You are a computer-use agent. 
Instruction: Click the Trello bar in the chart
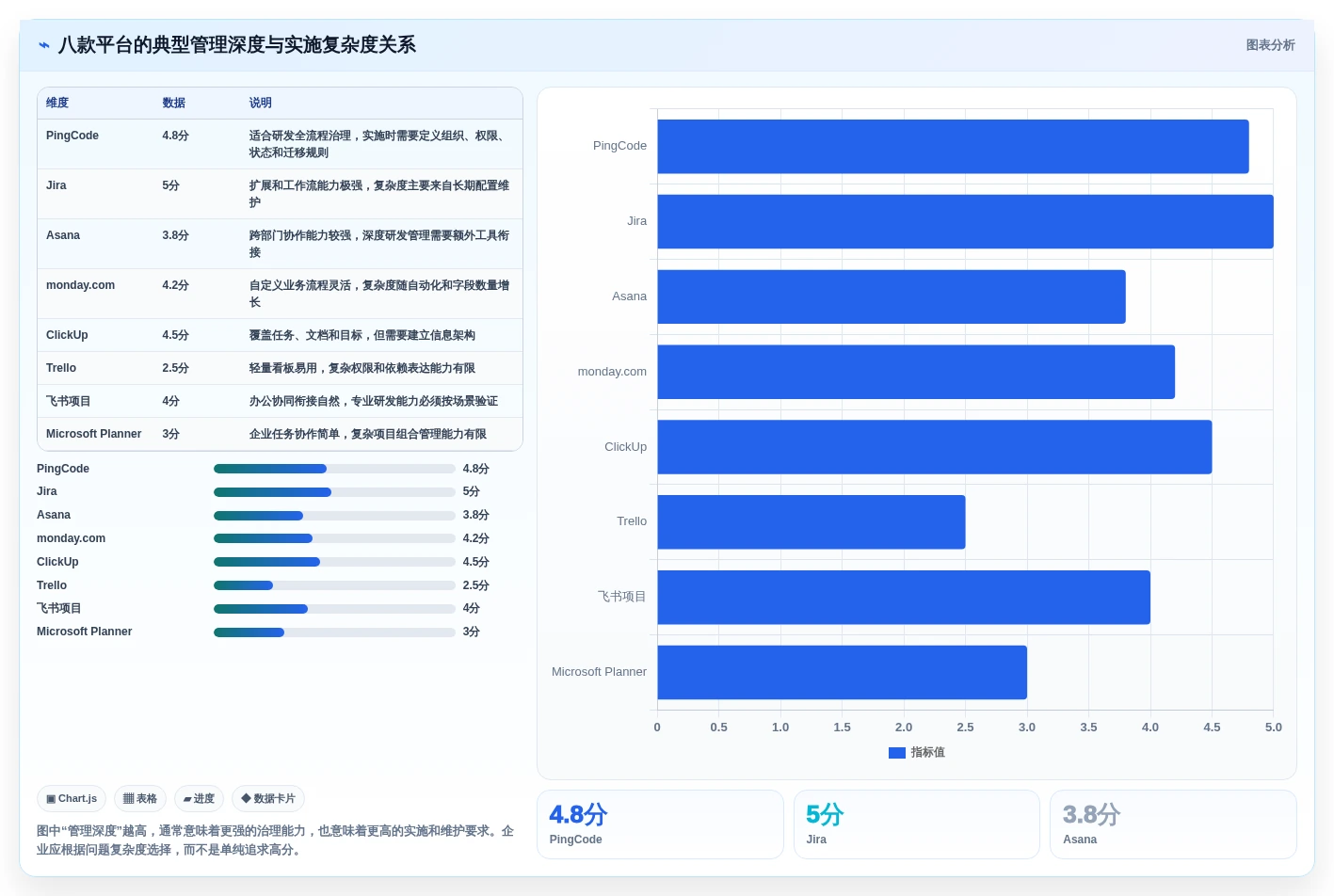point(812,522)
